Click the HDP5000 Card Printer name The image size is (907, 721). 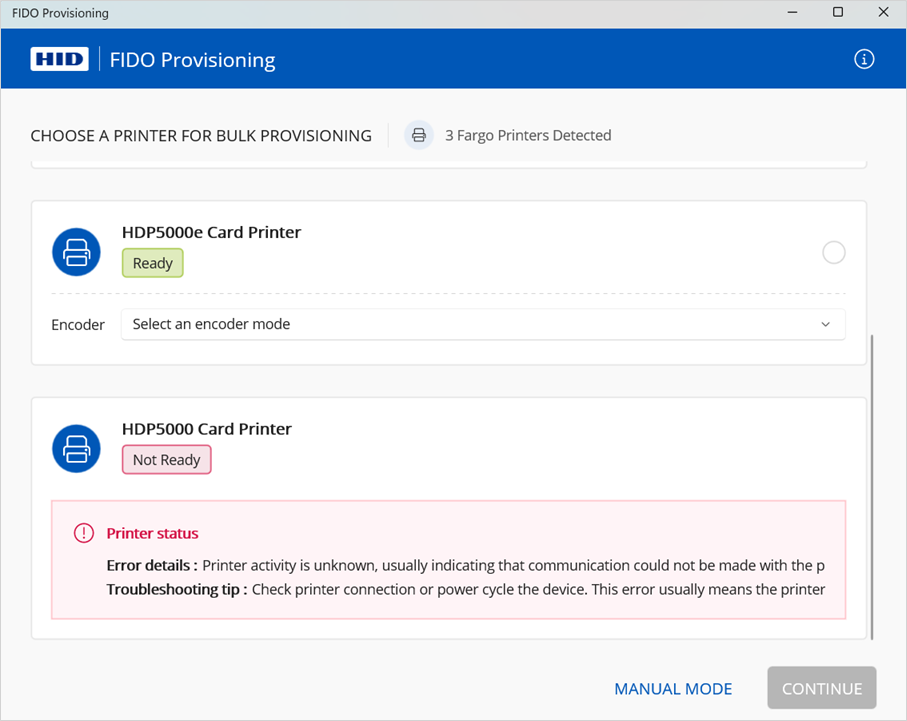[x=207, y=429]
